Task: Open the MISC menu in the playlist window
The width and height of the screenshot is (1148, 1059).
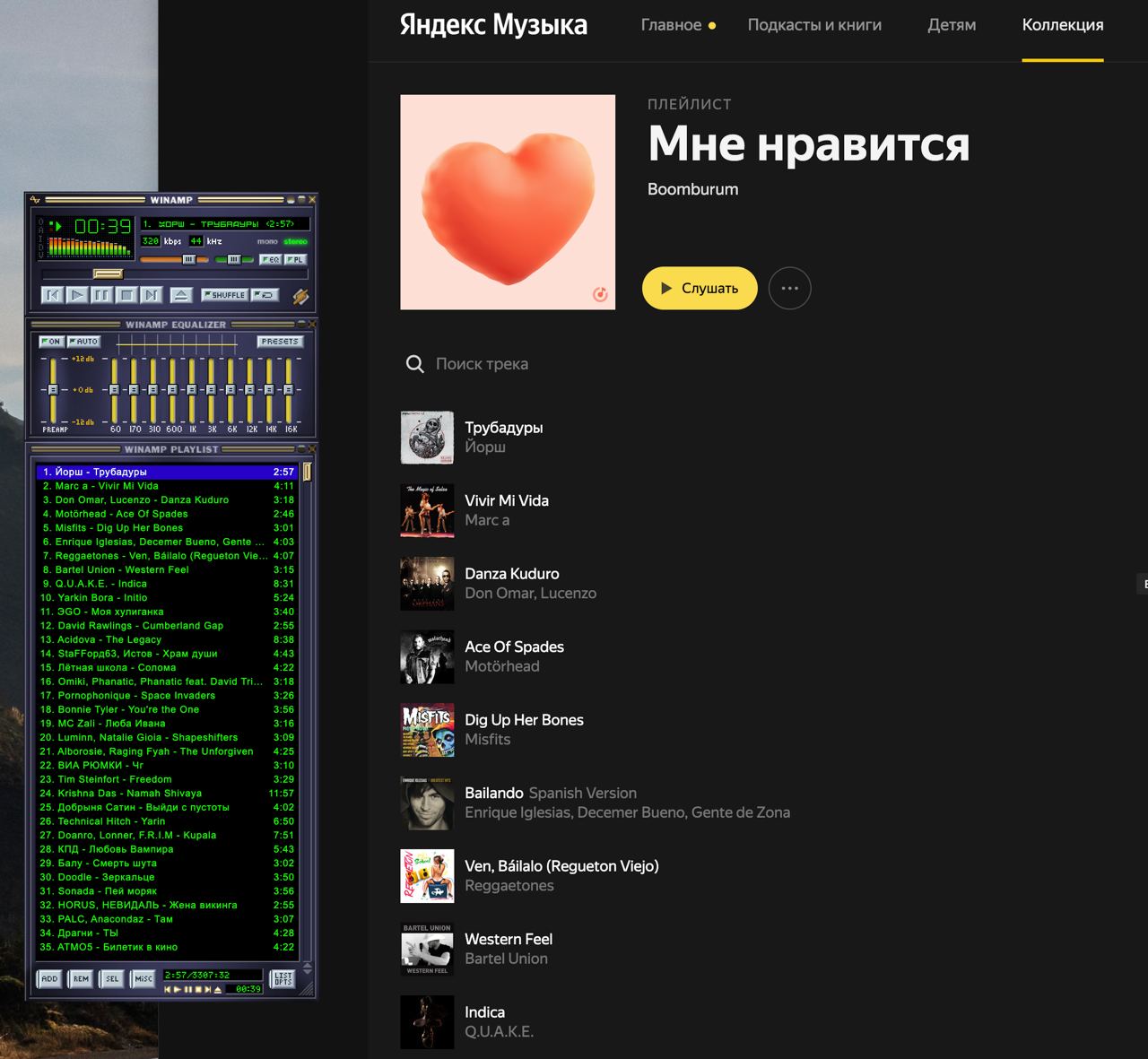Action: (143, 978)
